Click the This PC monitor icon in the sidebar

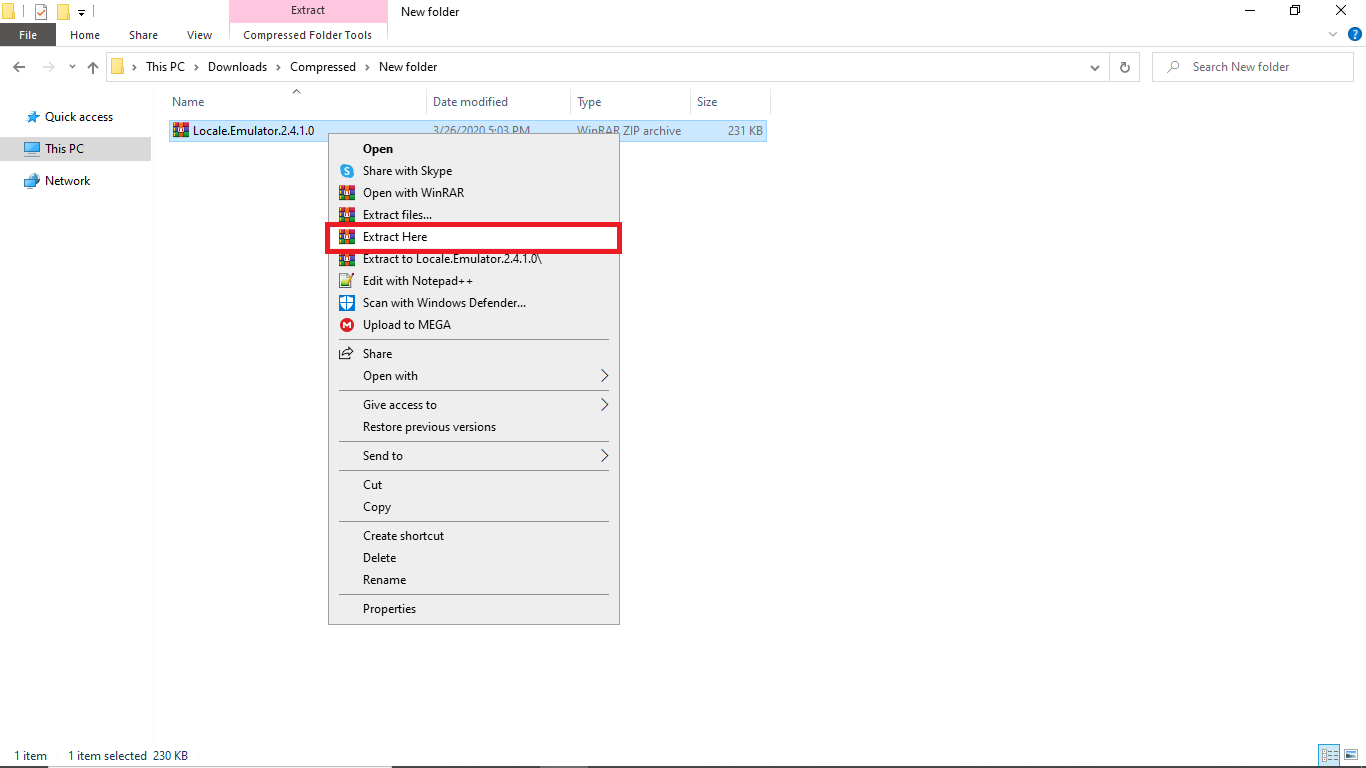tap(33, 149)
